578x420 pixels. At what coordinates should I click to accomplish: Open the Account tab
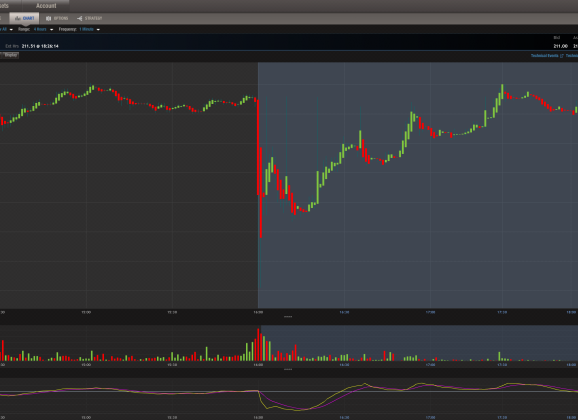[46, 6]
